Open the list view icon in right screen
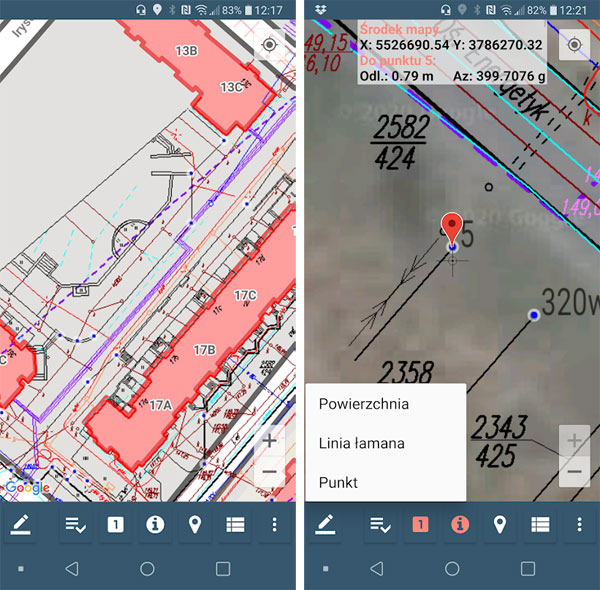Screen dimensions: 600x590 tap(540, 525)
